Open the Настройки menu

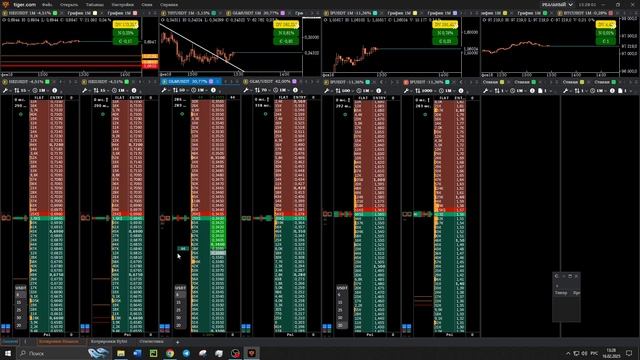pos(122,4)
